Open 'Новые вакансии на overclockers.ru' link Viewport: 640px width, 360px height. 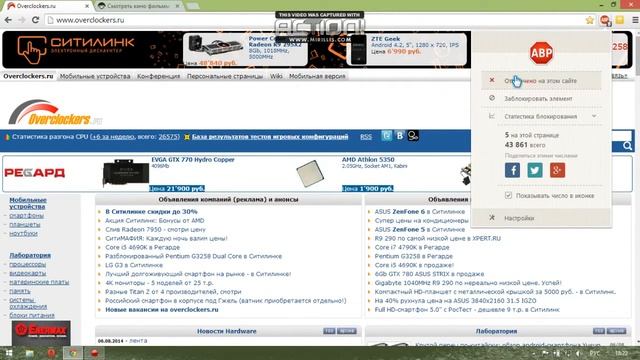[x=162, y=309]
